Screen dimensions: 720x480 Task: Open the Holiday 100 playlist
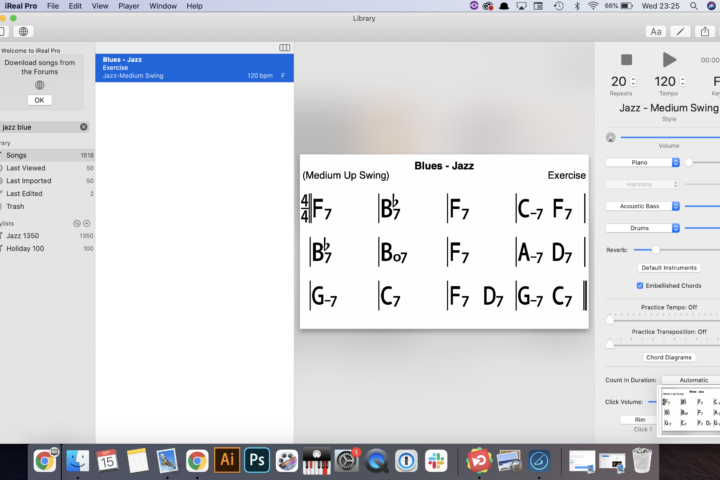click(47, 248)
